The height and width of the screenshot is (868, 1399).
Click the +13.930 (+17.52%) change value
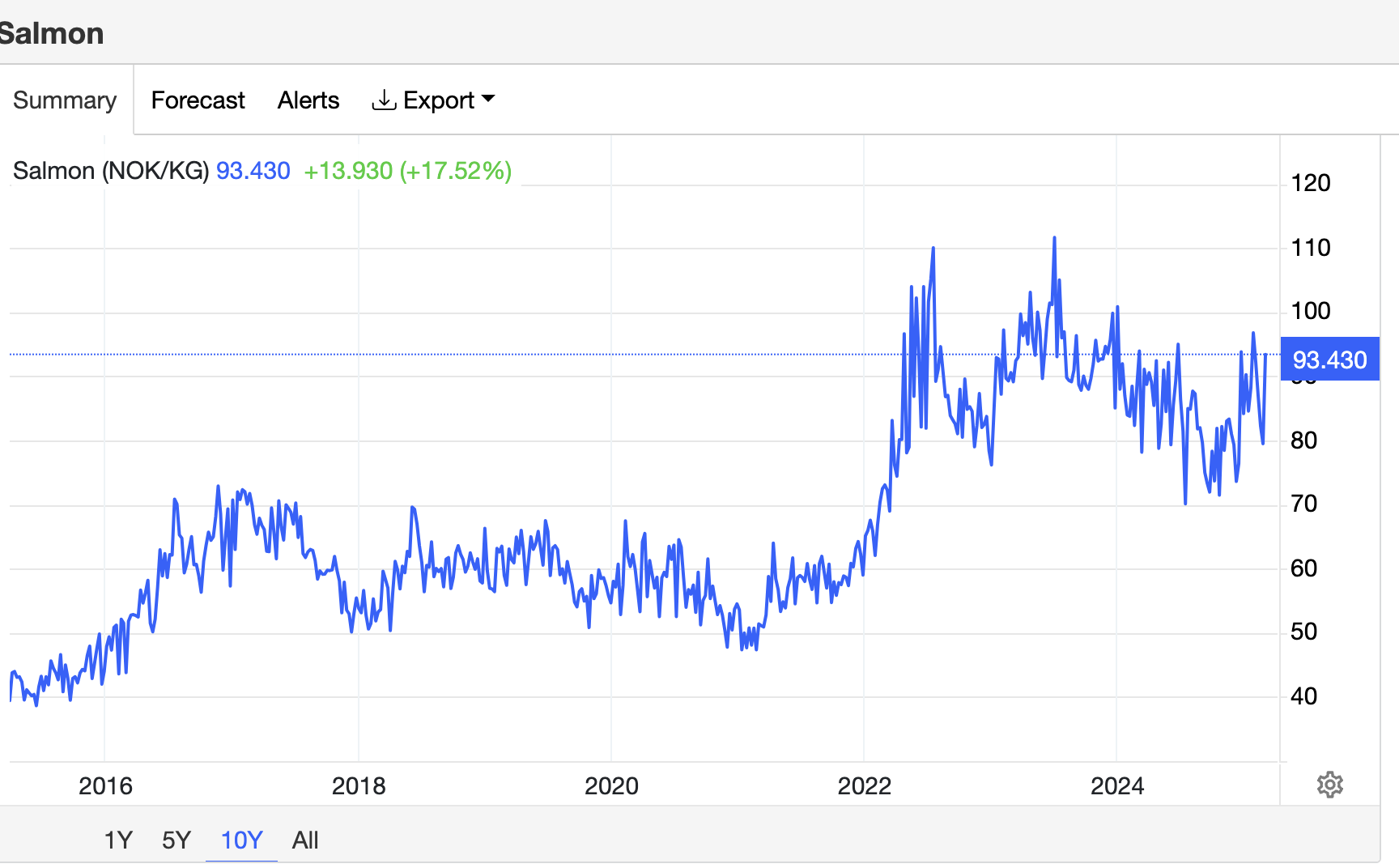point(407,171)
